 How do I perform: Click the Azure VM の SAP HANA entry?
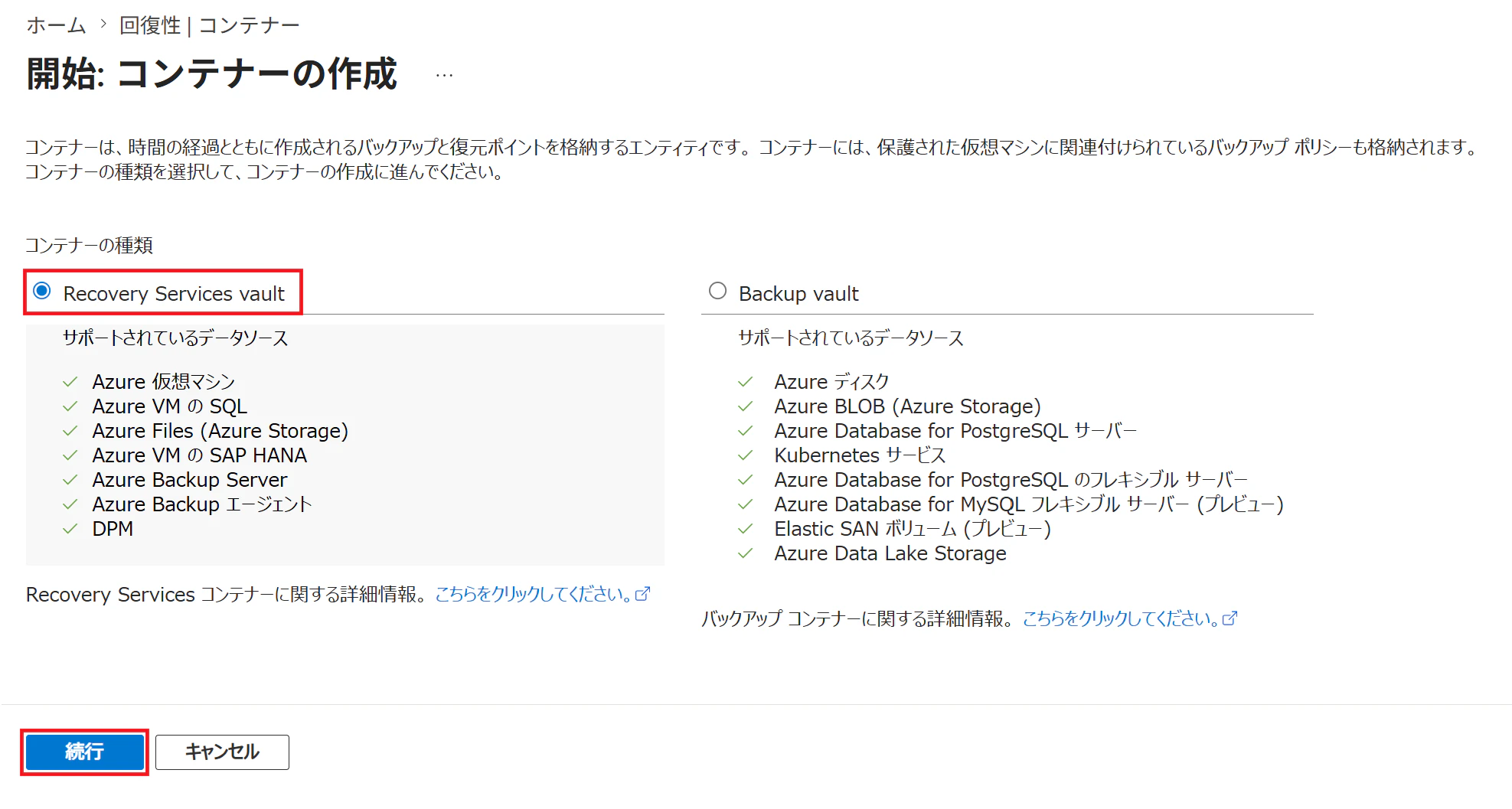(x=200, y=455)
